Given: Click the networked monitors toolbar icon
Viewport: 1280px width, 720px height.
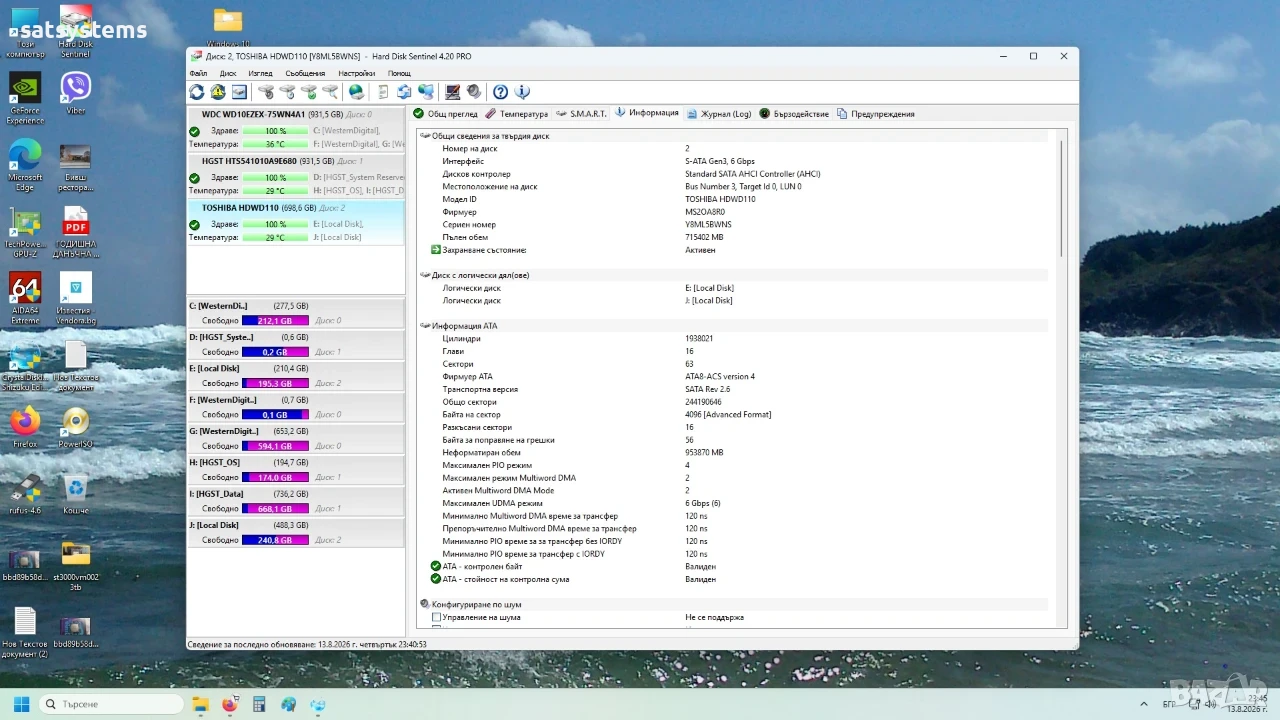Looking at the screenshot, I should coord(426,92).
